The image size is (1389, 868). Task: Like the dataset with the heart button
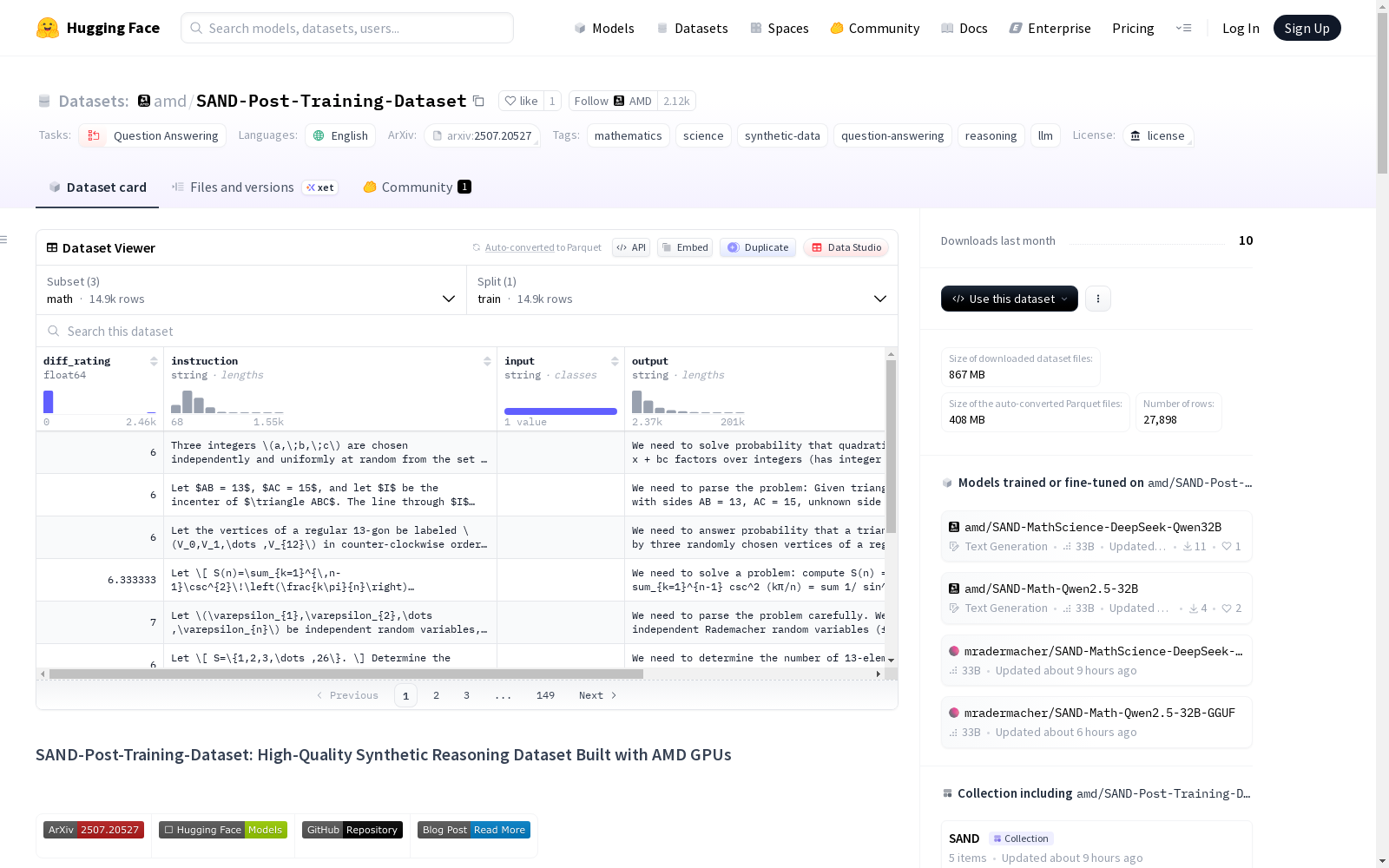pos(521,101)
